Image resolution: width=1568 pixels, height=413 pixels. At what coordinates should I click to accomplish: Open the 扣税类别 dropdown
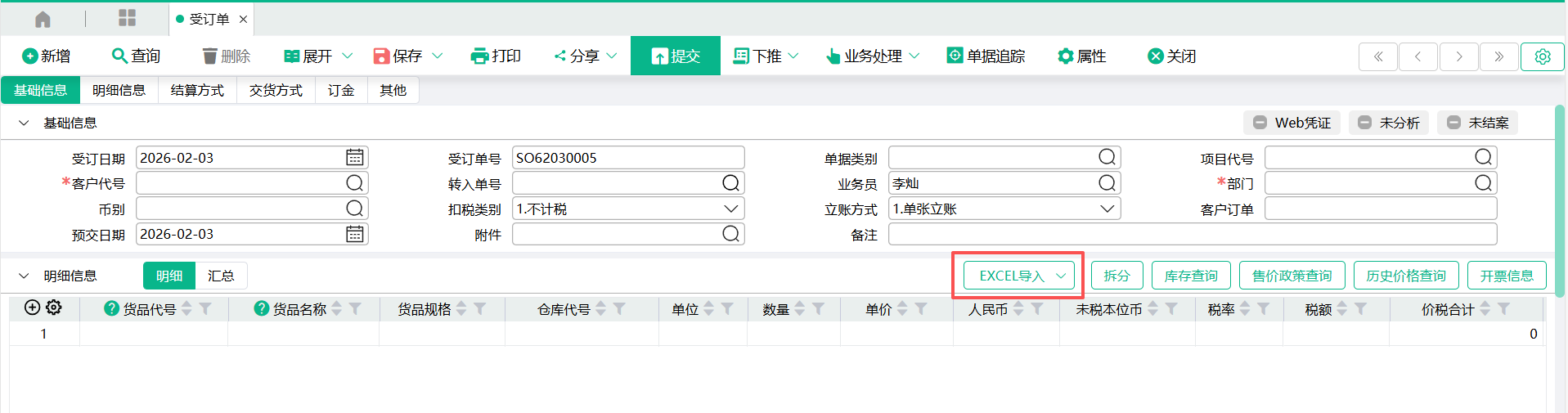pyautogui.click(x=730, y=209)
